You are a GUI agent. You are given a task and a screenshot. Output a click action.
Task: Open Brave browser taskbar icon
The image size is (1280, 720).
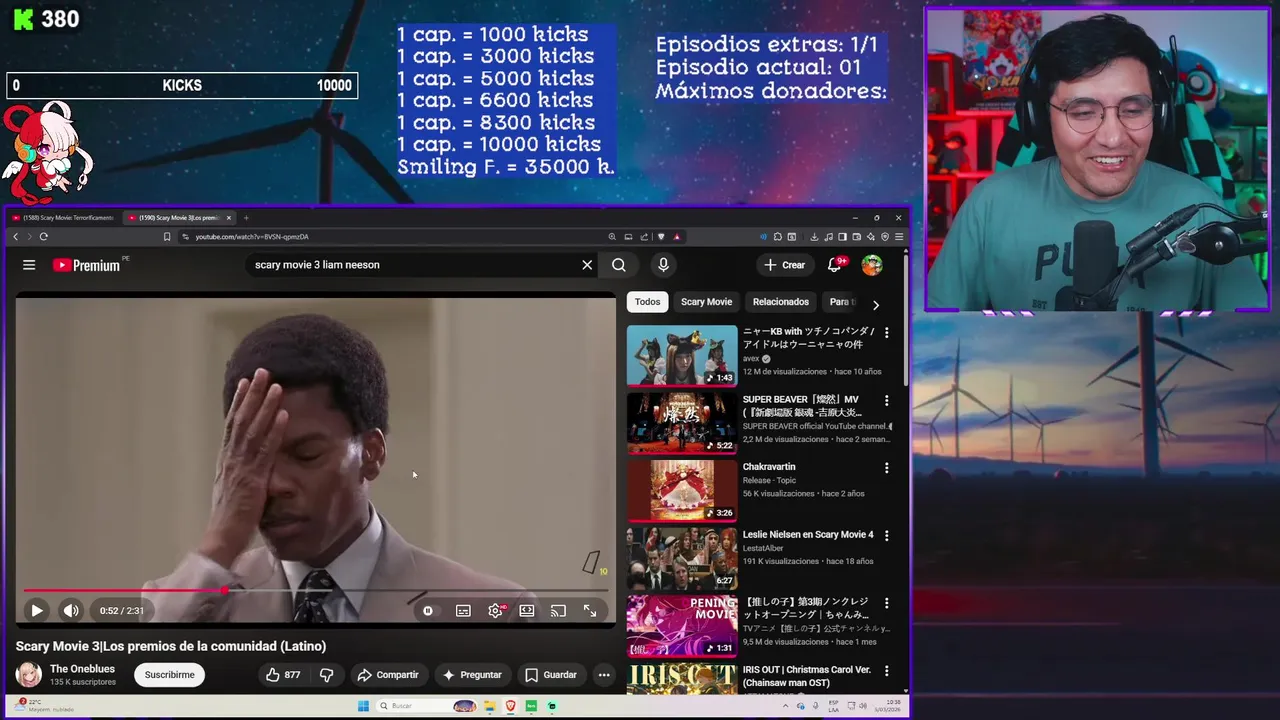pos(511,706)
